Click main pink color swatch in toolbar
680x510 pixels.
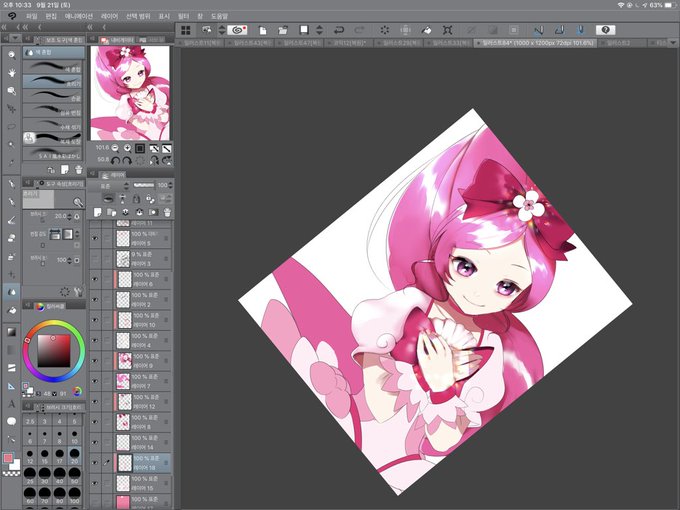pos(8,458)
